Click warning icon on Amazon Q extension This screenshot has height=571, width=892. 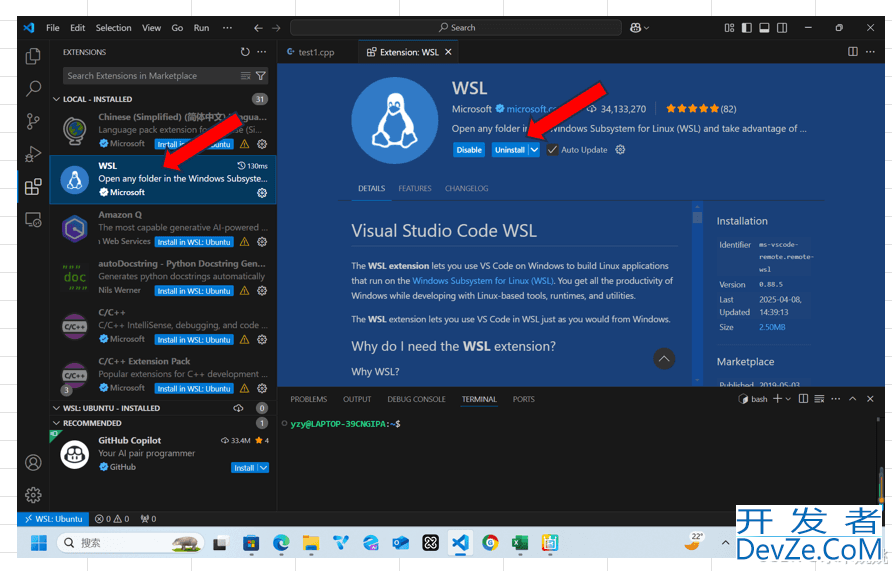coord(245,242)
